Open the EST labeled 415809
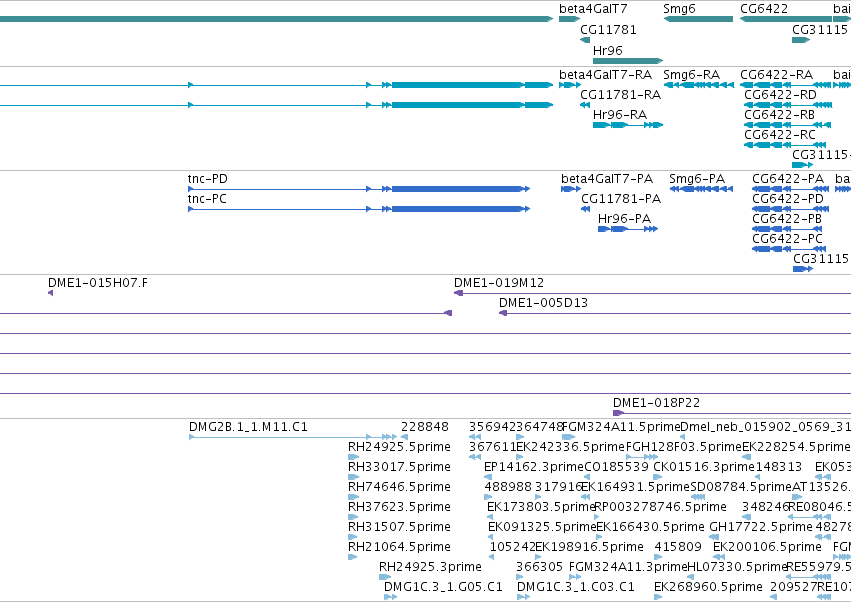 tap(678, 547)
